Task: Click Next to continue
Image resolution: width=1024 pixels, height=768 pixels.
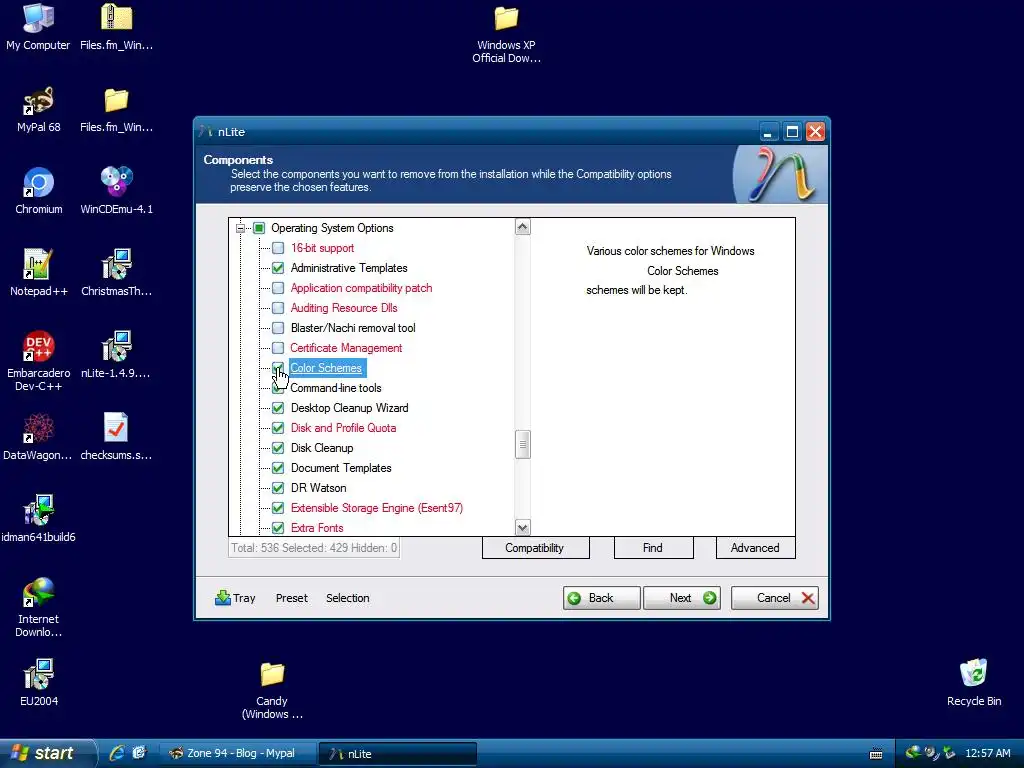Action: click(x=682, y=598)
